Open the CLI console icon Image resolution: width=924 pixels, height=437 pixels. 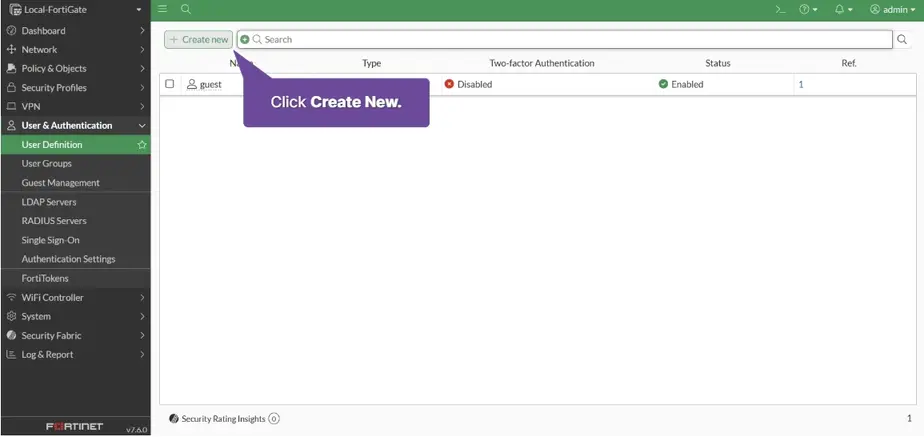pos(780,9)
